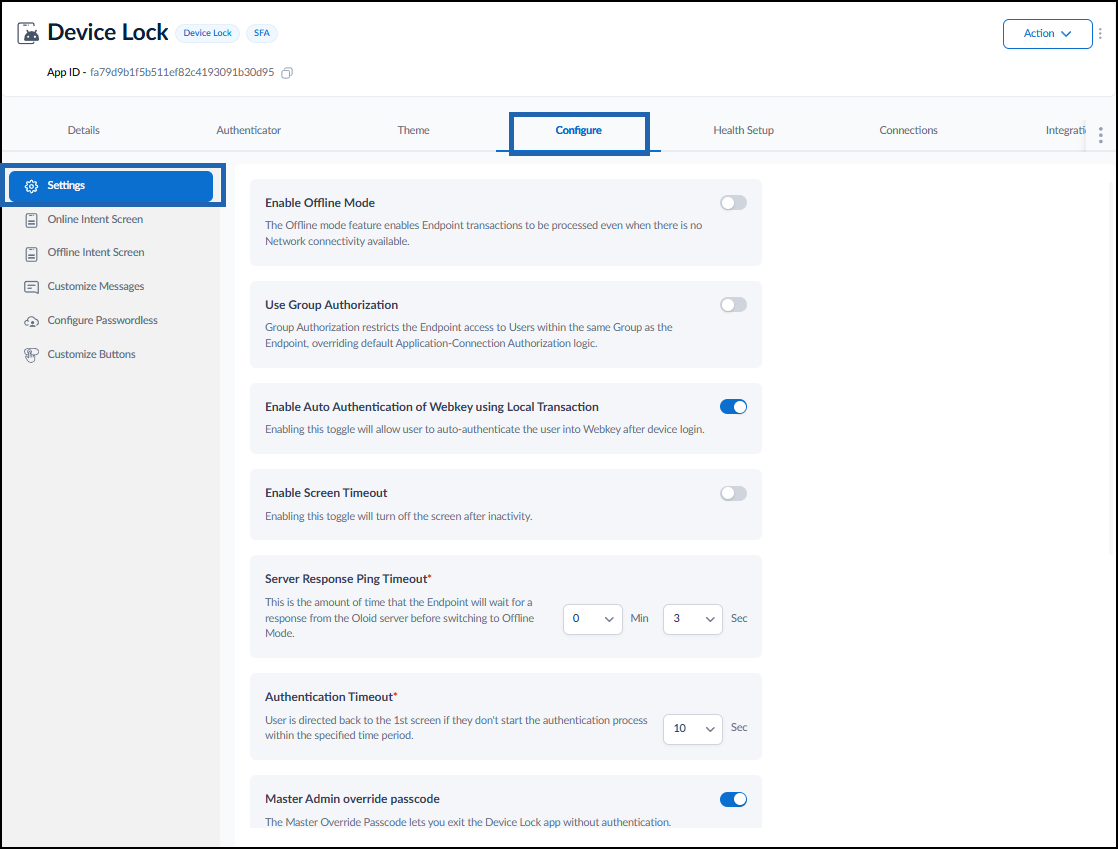Screen dimensions: 1118x849
Task: Toggle Master Admin override passcode switch
Action: click(733, 799)
